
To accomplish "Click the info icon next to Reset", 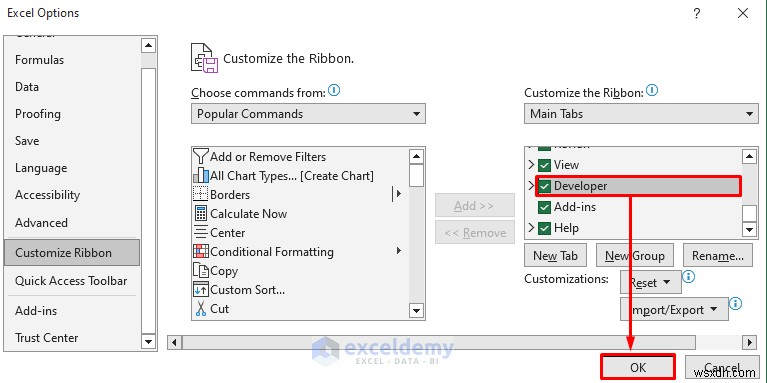I will (688, 277).
